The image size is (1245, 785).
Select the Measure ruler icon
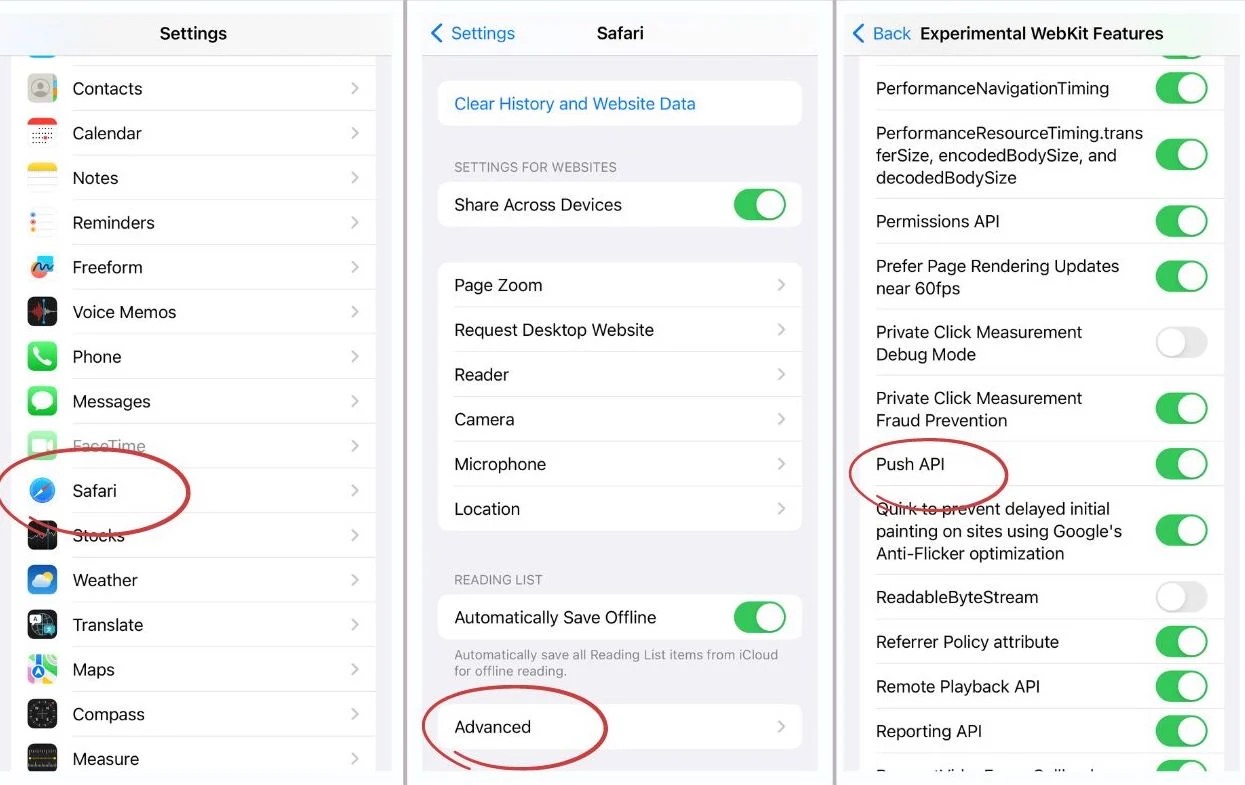pyautogui.click(x=42, y=758)
